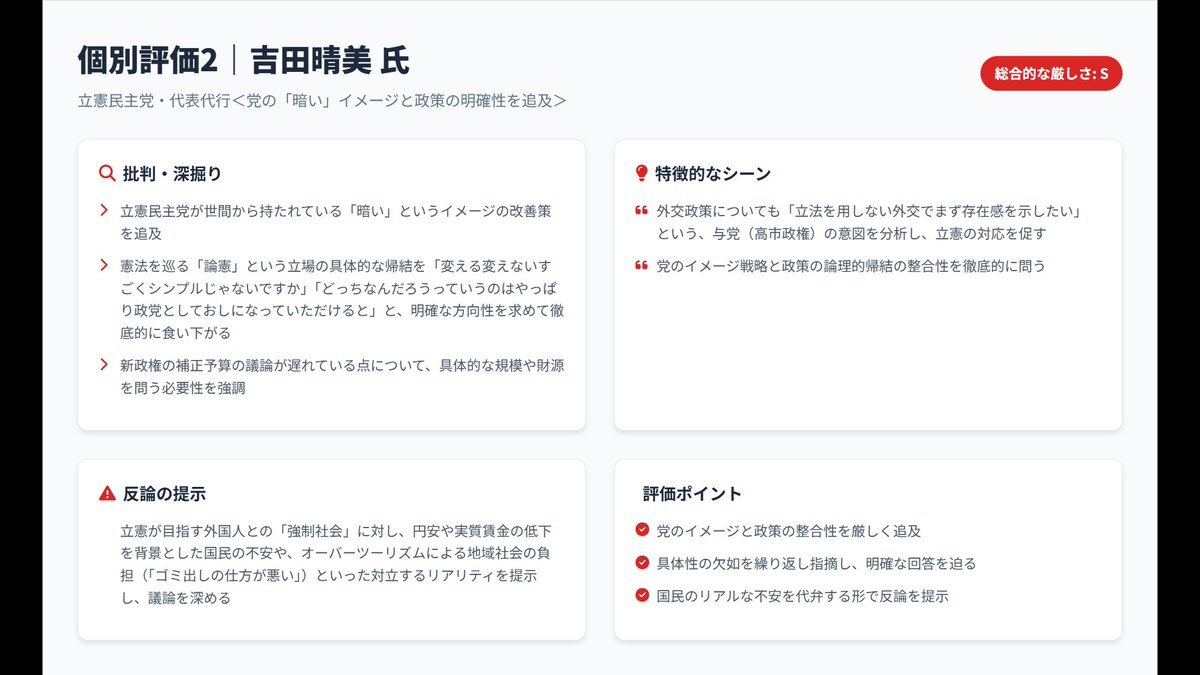Image resolution: width=1200 pixels, height=675 pixels.
Task: Click the red 総合的な厳しさ: S badge
Action: point(1051,74)
